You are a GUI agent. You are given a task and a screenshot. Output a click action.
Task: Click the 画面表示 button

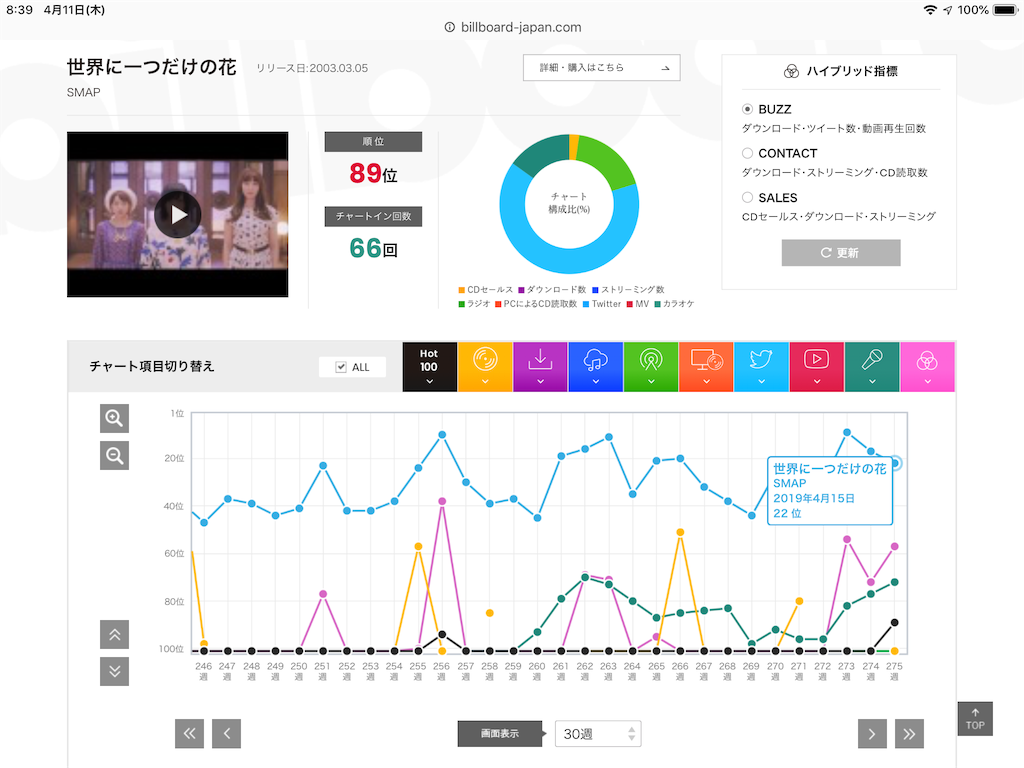tap(500, 733)
